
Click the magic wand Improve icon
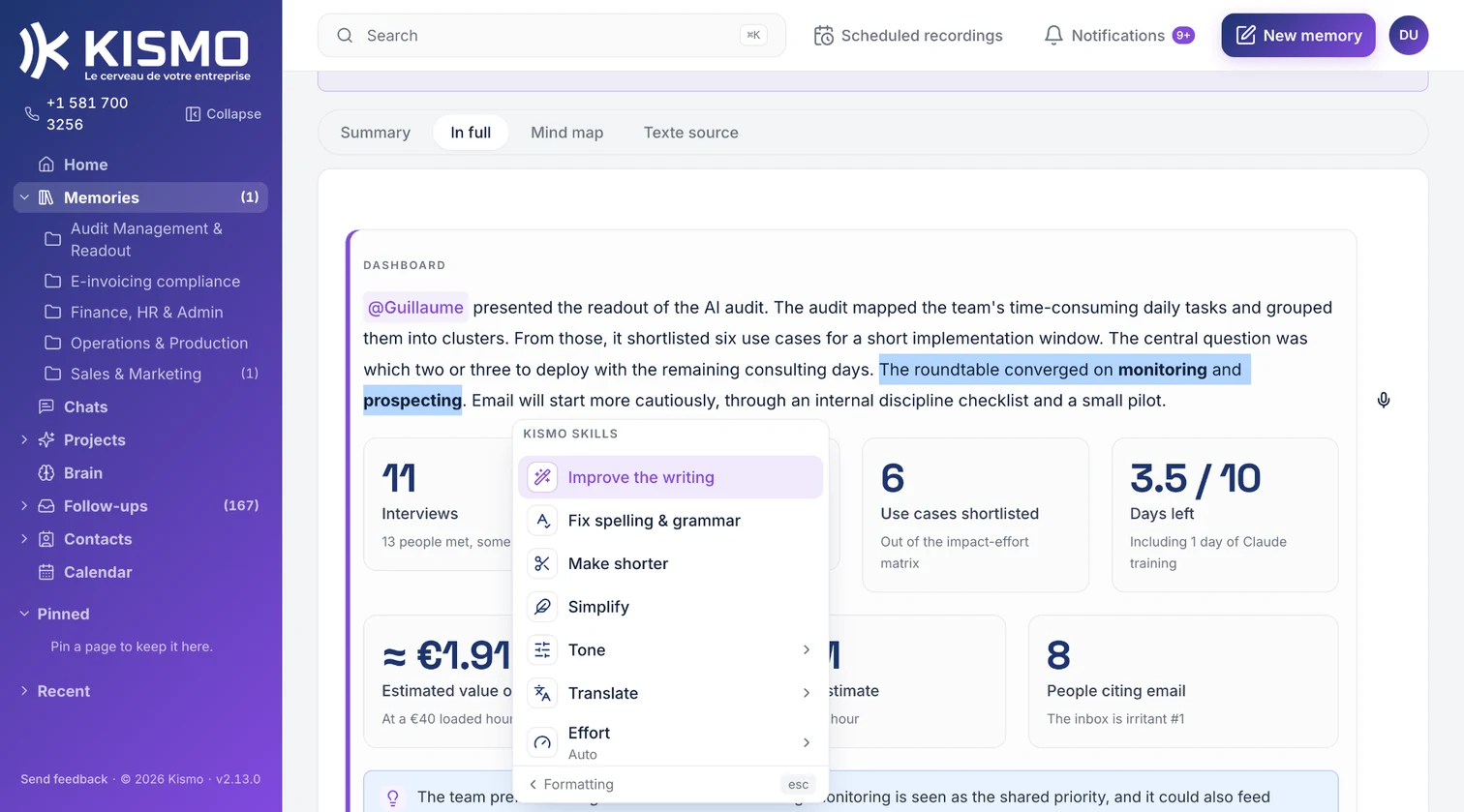tap(542, 477)
